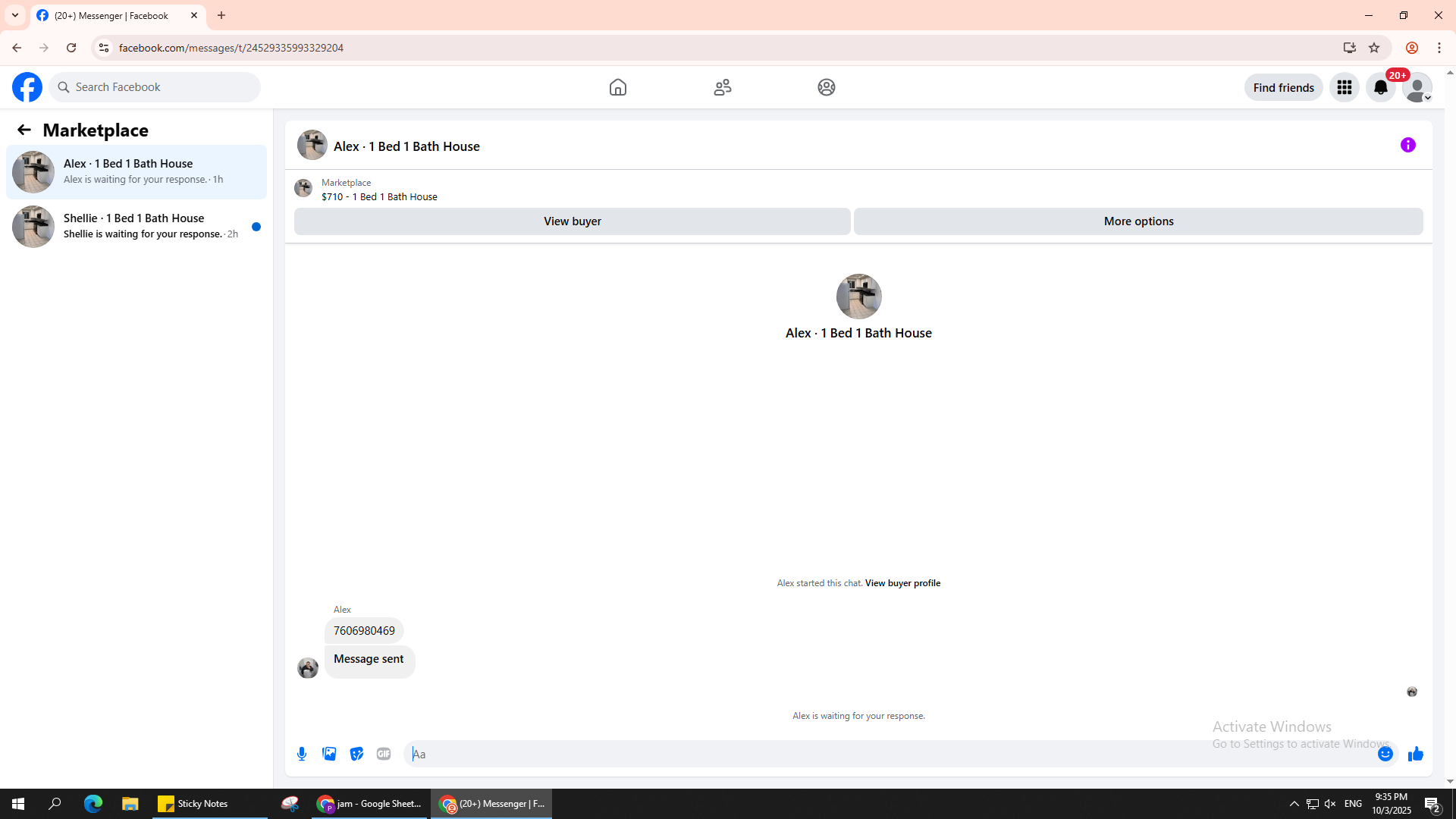Click the address bar URL
The width and height of the screenshot is (1456, 819).
(x=231, y=48)
